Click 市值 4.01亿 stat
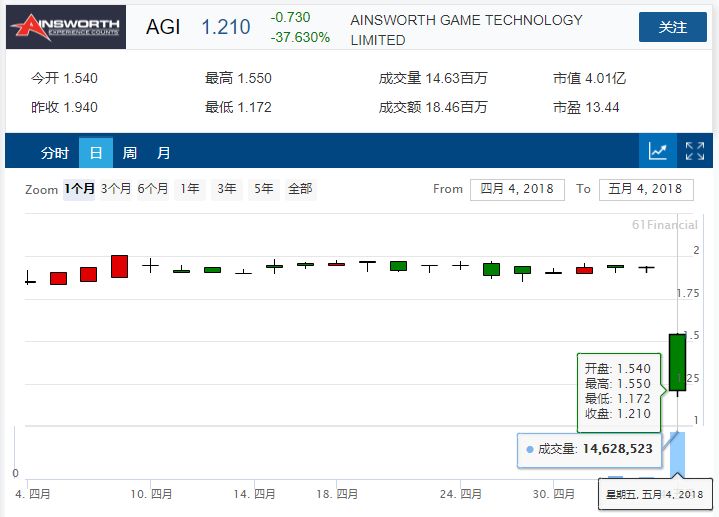The image size is (719, 517). point(589,78)
